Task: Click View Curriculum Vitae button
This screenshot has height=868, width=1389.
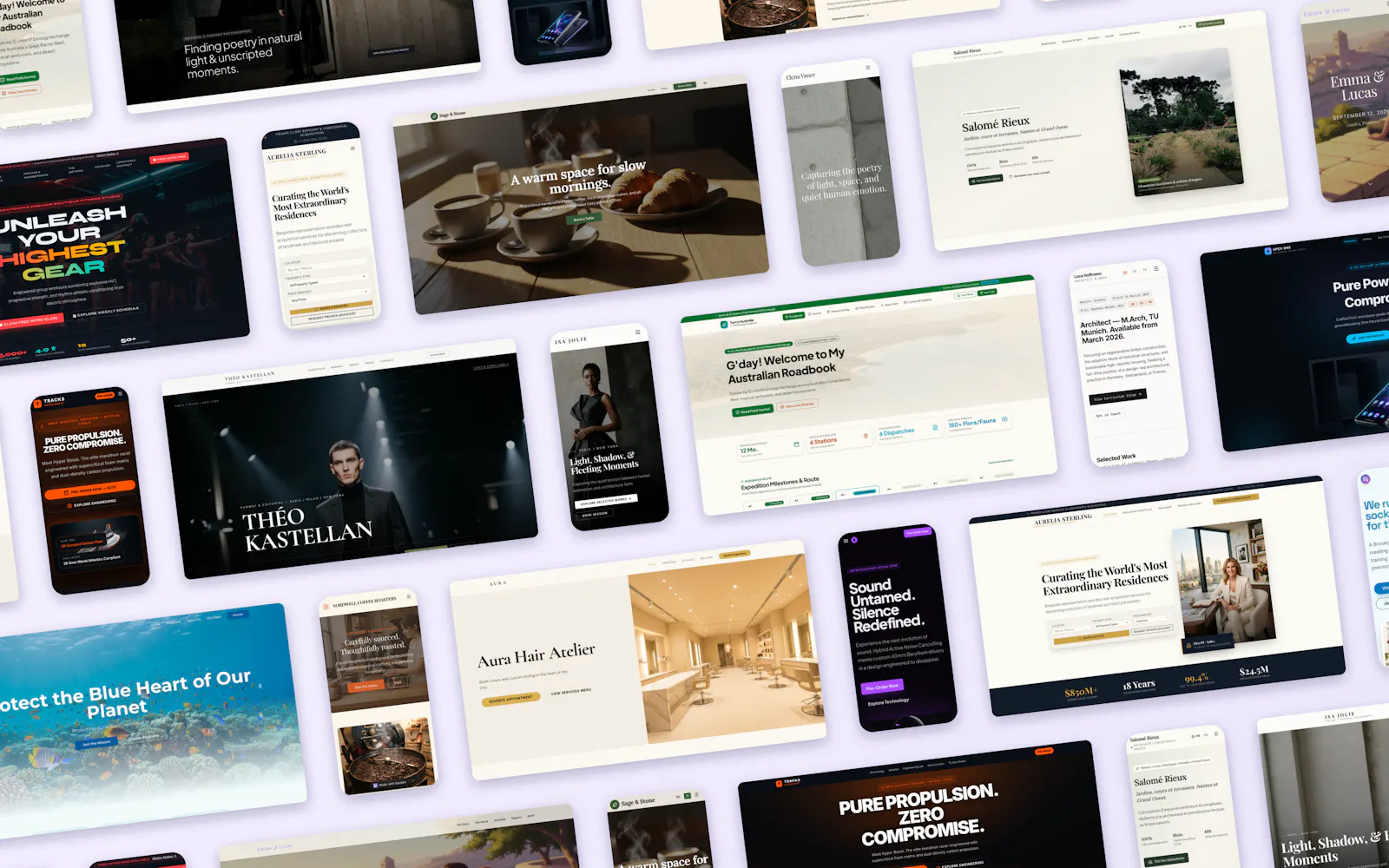Action: (1117, 396)
